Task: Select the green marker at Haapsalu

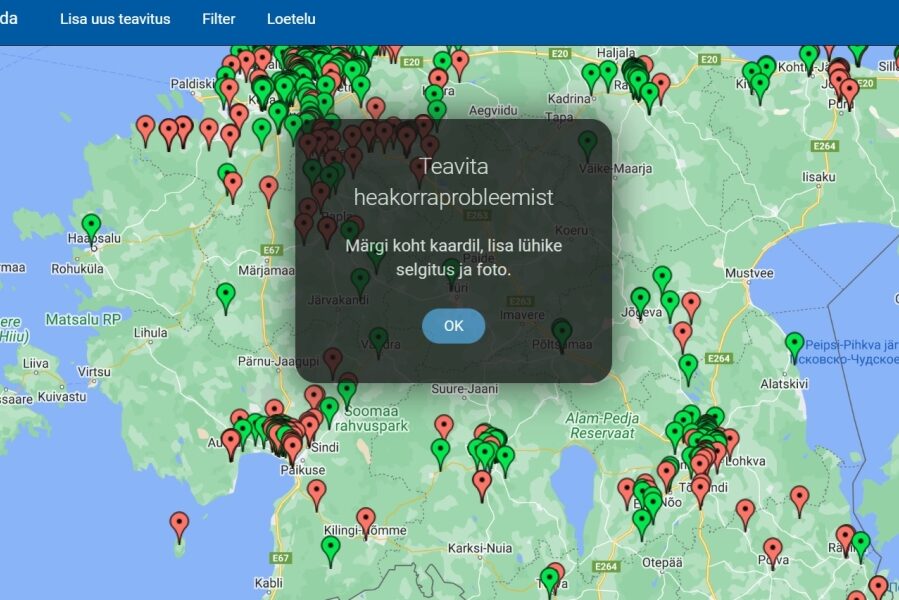Action: 92,225
